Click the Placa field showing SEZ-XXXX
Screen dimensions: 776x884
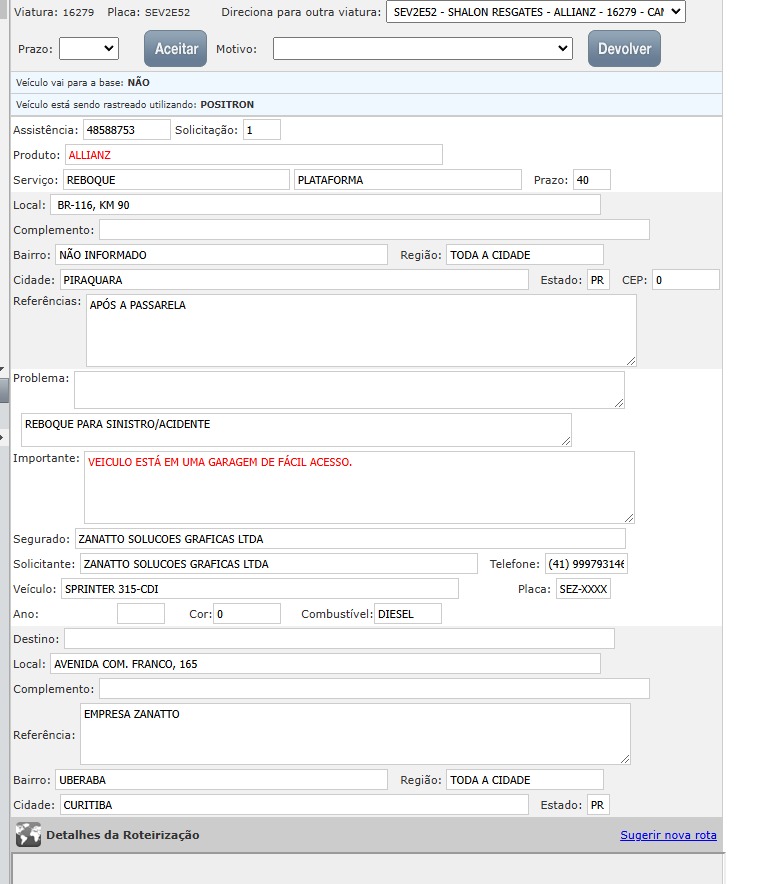[x=582, y=589]
